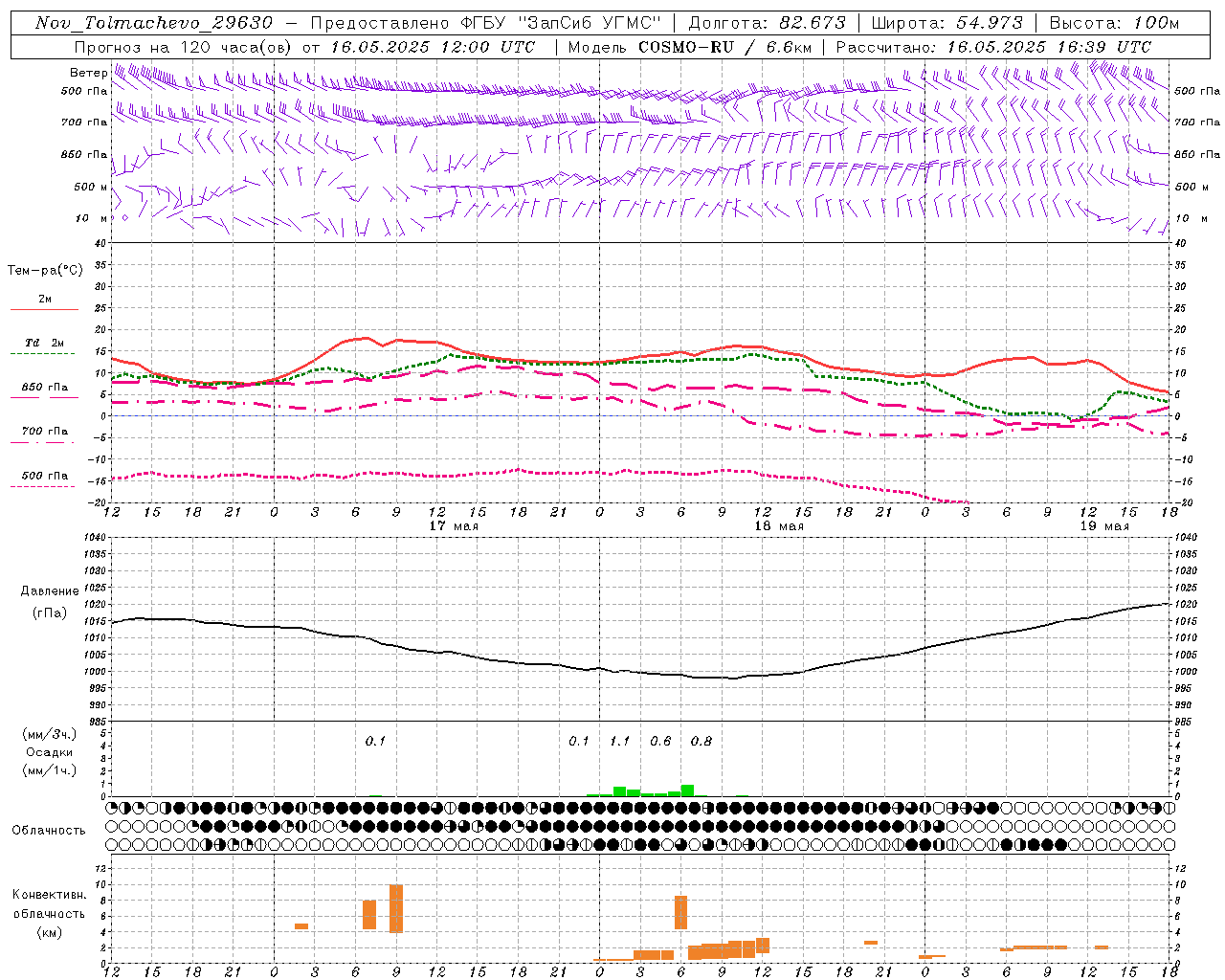
Task: Select the 0.6 precipitation amount value
Action: [x=660, y=741]
